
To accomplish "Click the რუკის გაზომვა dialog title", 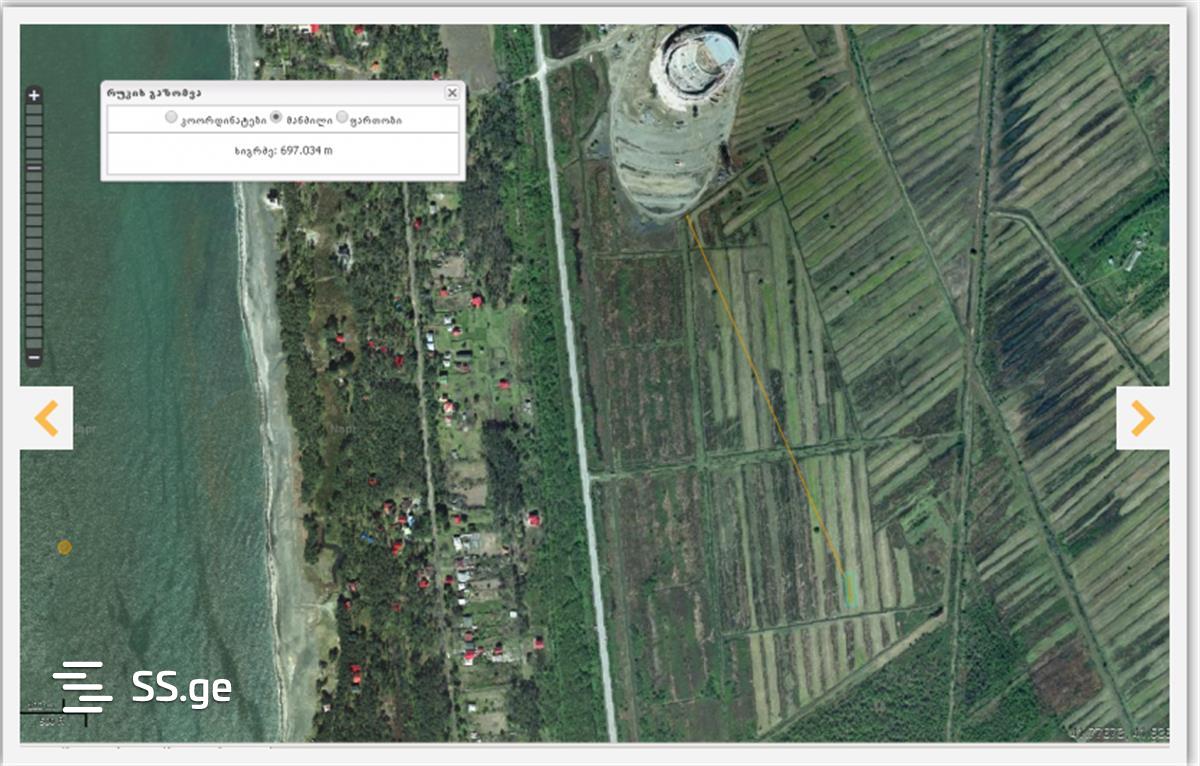I will 154,92.
